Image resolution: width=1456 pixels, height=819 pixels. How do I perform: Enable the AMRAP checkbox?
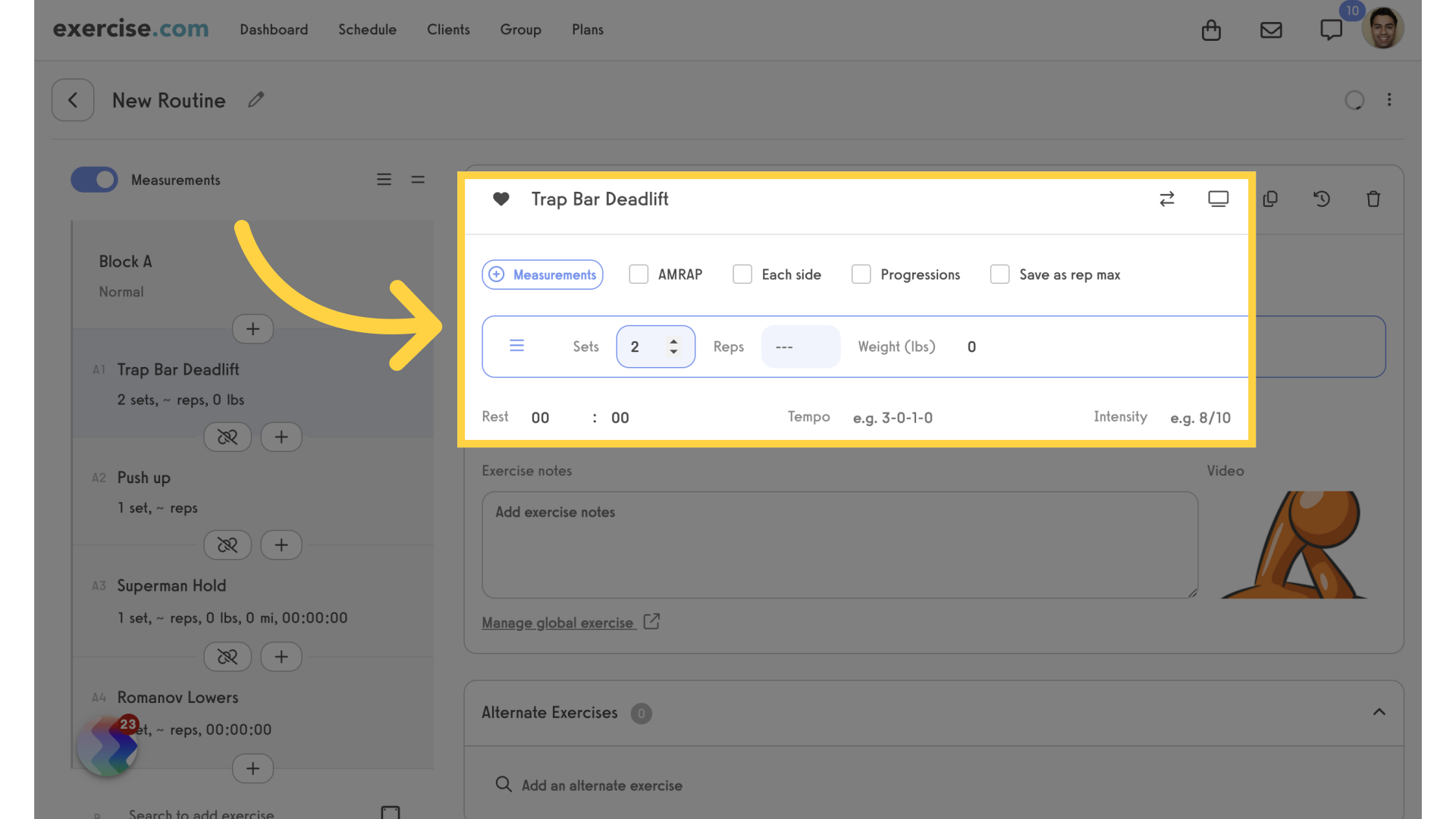point(637,274)
